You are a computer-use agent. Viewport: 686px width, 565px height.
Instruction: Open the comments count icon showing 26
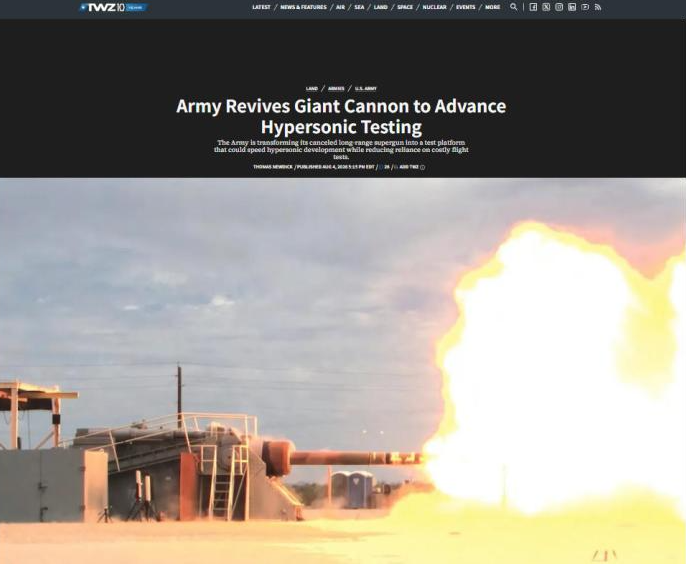point(385,167)
